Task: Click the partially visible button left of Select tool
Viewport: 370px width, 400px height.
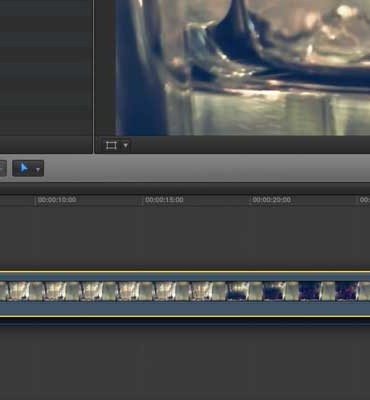Action: 3,168
